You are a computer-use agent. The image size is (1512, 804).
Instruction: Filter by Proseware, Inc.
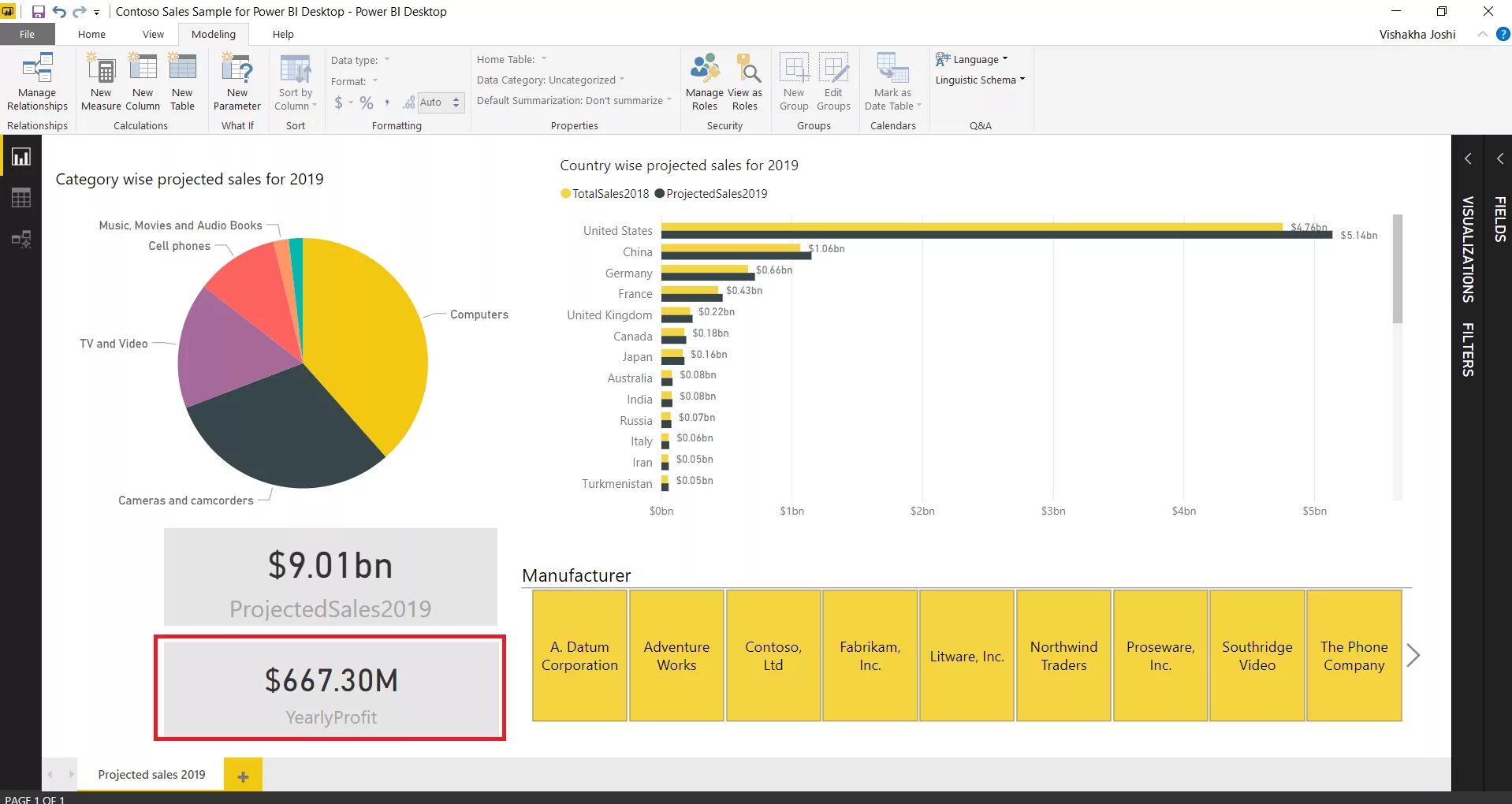(1160, 656)
